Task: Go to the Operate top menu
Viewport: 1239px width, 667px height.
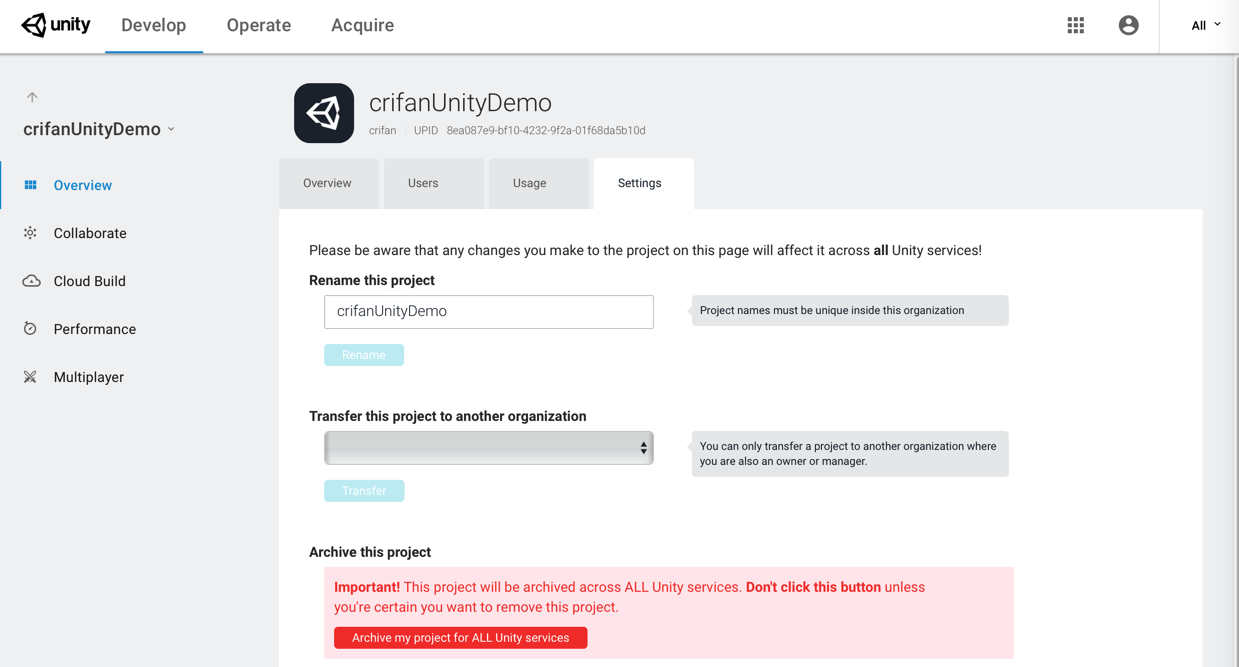Action: click(259, 26)
